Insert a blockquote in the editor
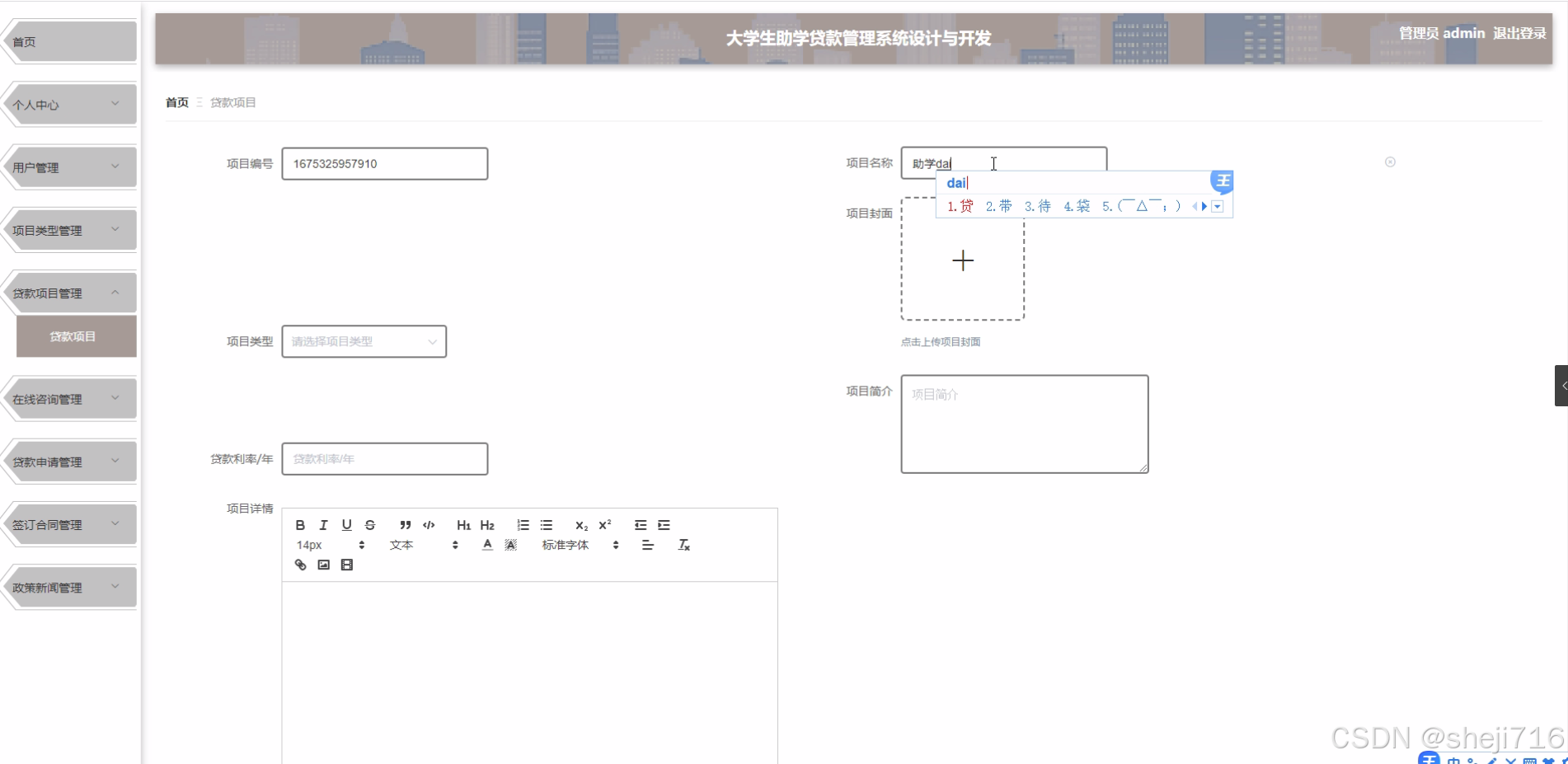1568x764 pixels. (x=405, y=525)
